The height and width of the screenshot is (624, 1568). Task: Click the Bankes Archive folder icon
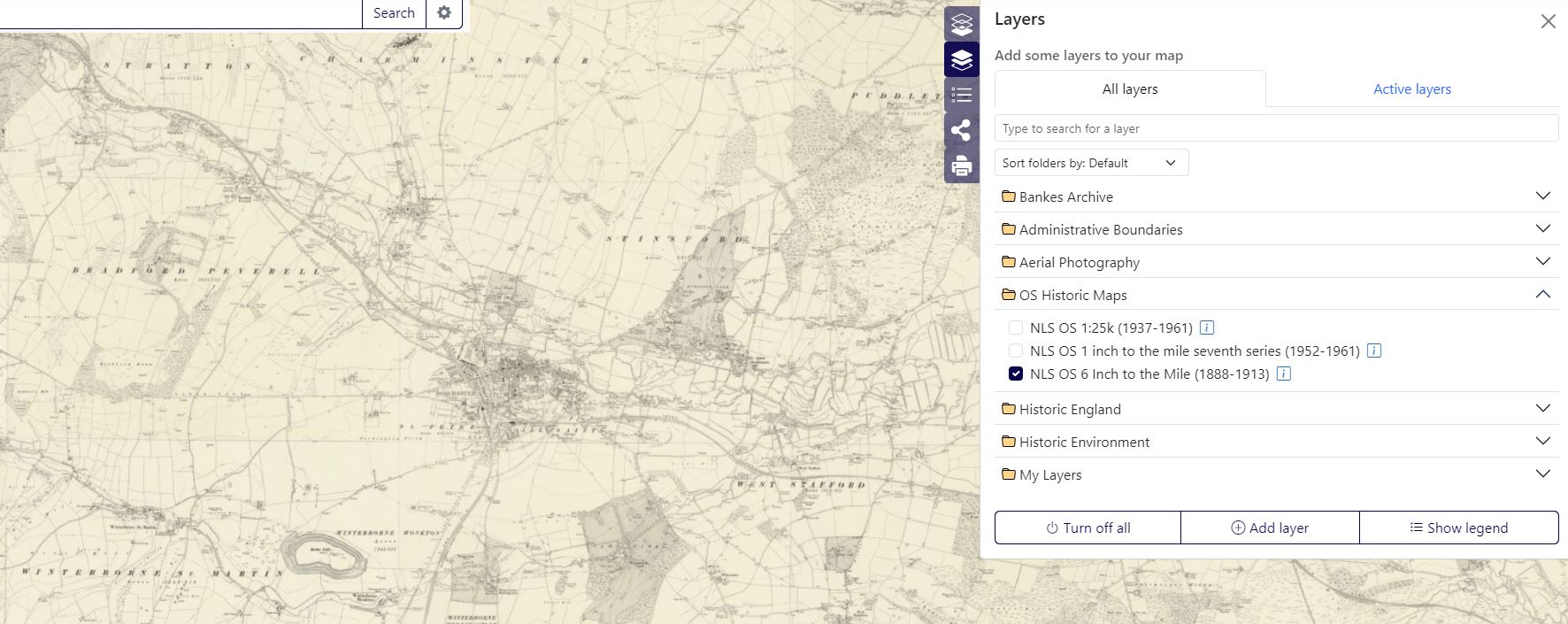click(1008, 196)
